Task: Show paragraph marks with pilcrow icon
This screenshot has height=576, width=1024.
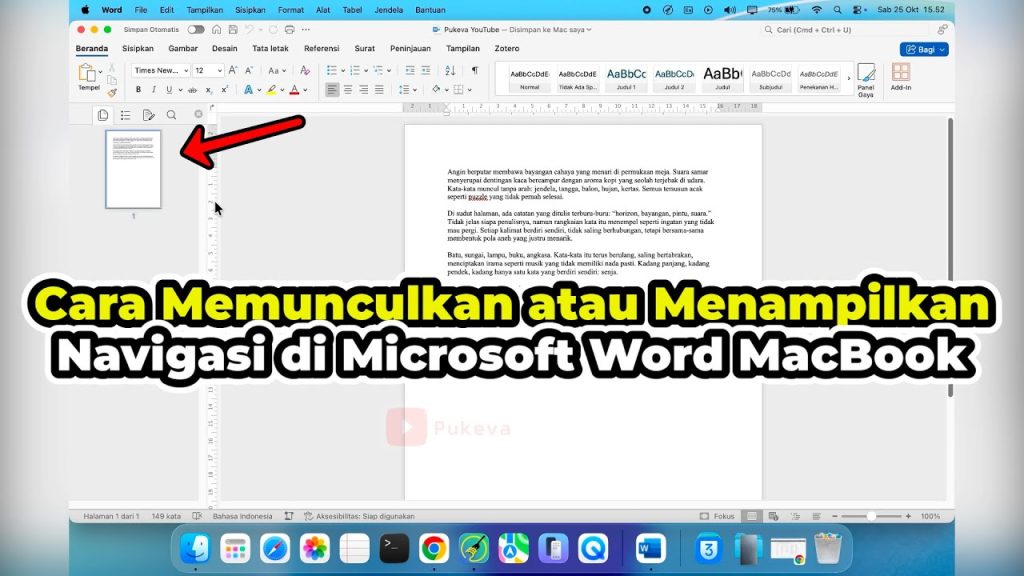Action: click(x=475, y=70)
